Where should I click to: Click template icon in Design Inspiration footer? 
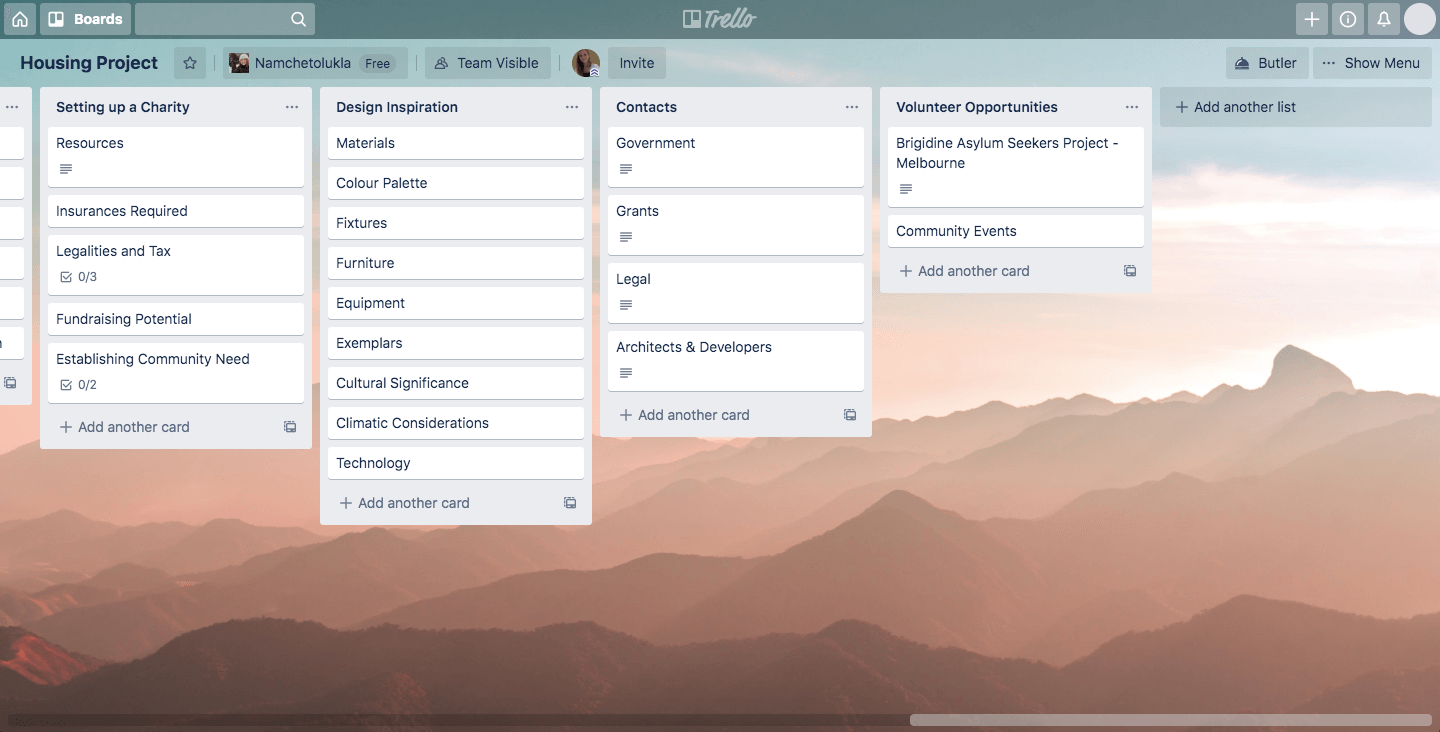click(x=570, y=503)
